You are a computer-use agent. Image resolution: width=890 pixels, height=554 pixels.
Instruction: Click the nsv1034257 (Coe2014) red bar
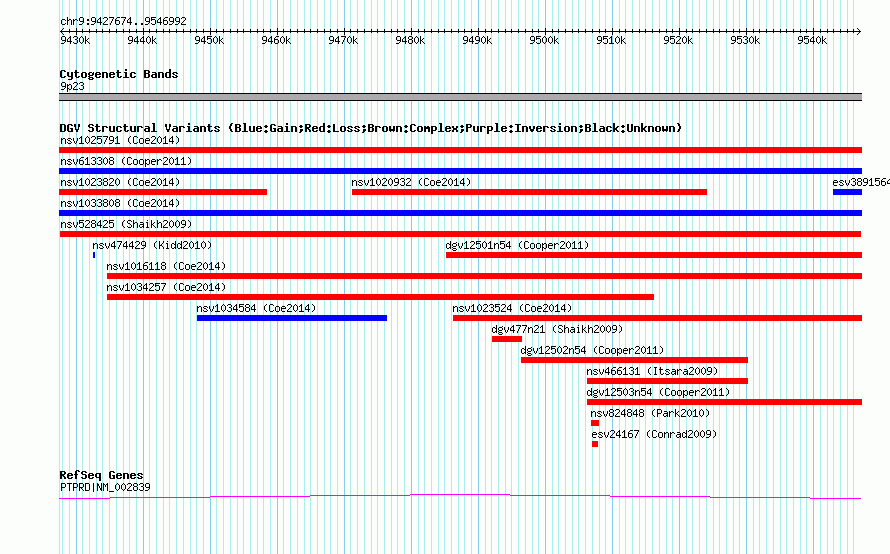click(380, 297)
